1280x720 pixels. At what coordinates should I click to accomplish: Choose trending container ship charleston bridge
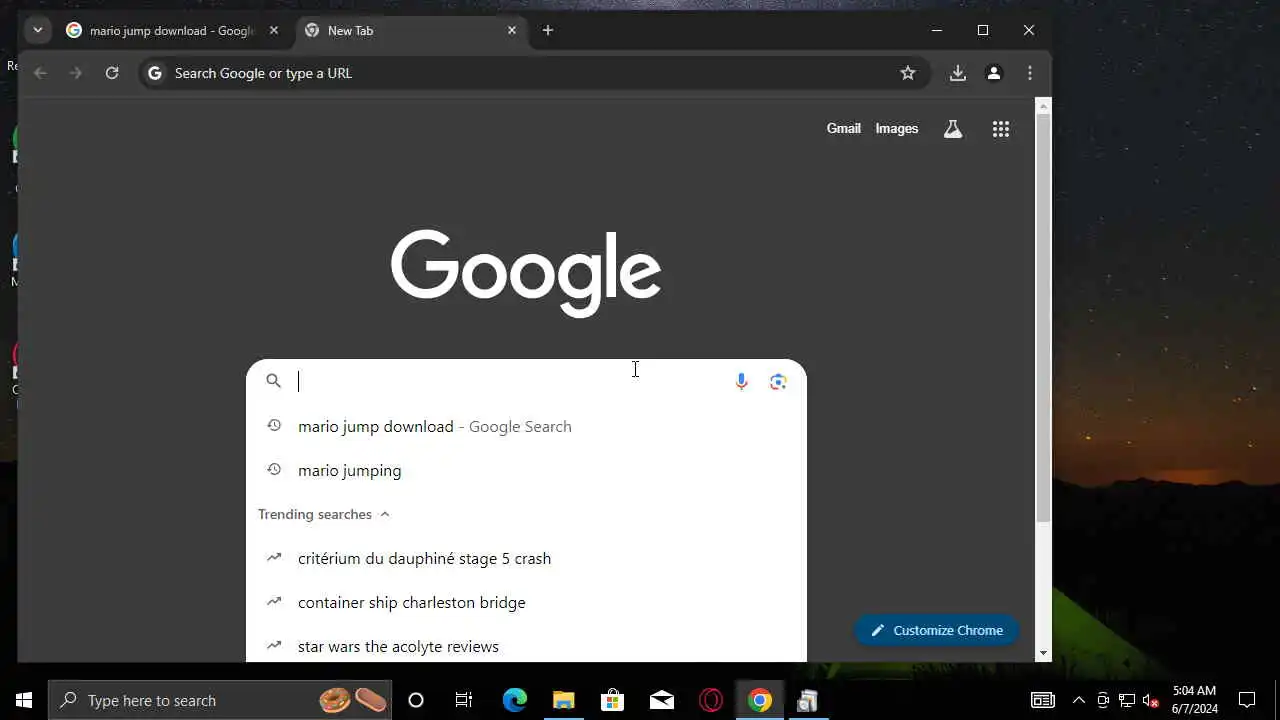(x=526, y=602)
